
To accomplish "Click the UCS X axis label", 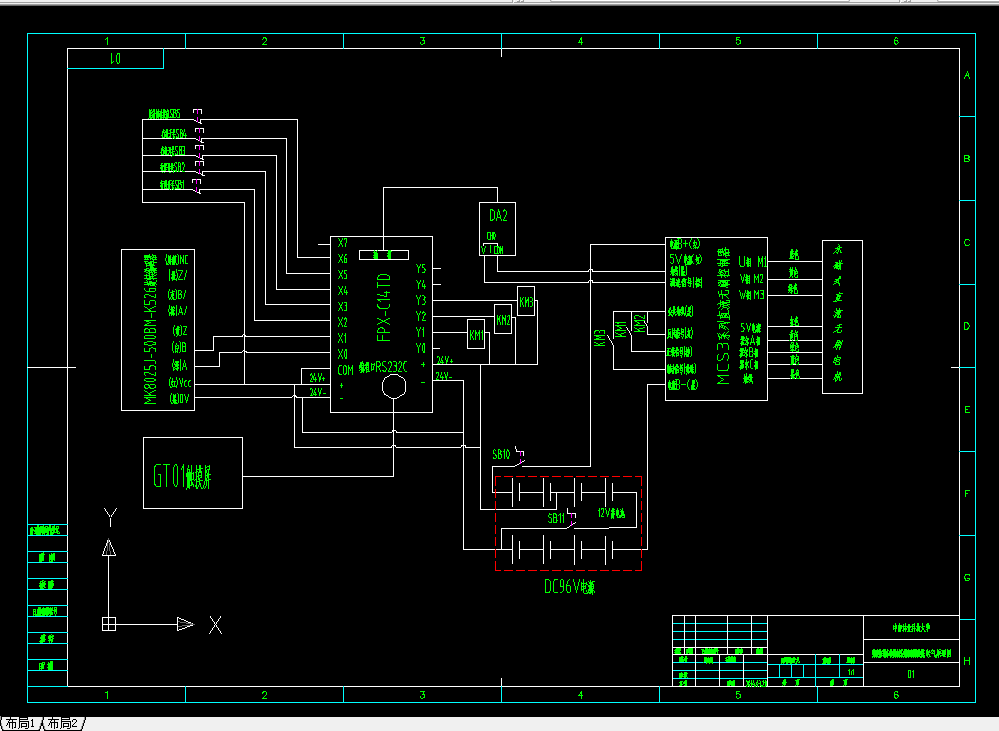I will pyautogui.click(x=215, y=625).
